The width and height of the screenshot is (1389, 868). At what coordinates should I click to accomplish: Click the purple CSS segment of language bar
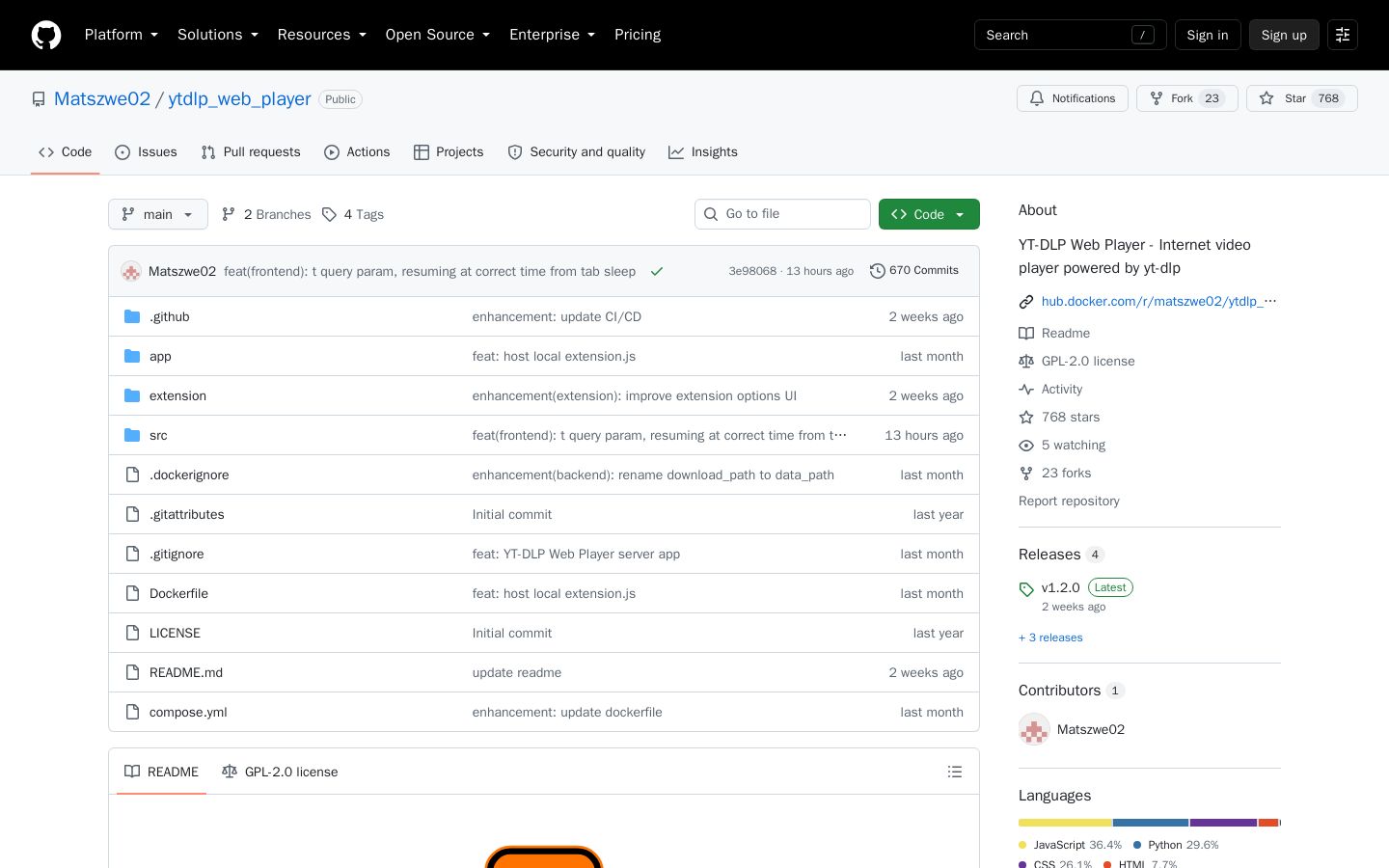[1223, 823]
